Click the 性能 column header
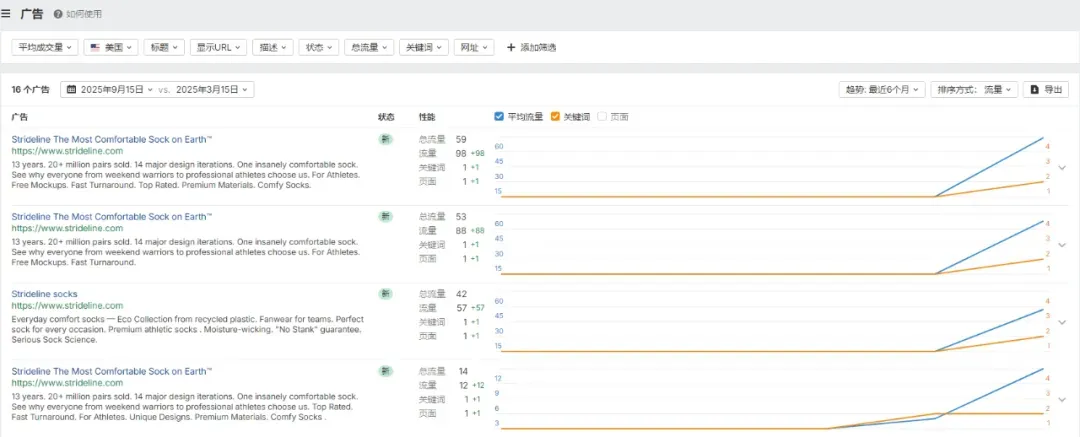This screenshot has height=437, width=1080. pyautogui.click(x=427, y=117)
